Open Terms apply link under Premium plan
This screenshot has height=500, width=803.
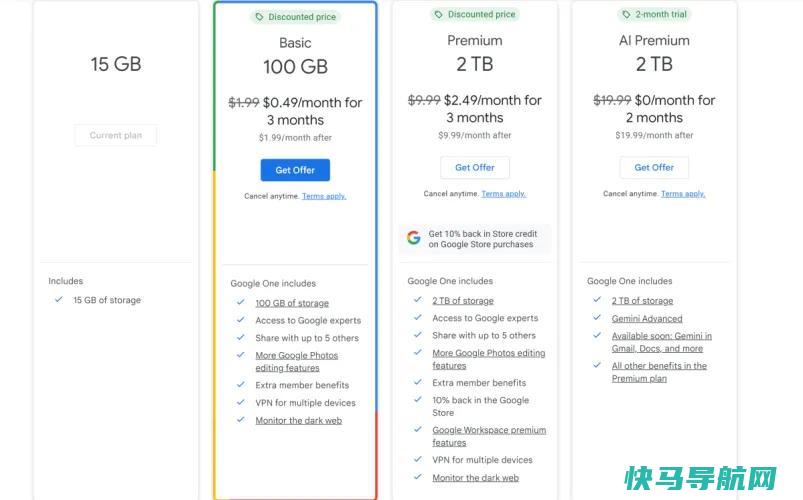[503, 194]
